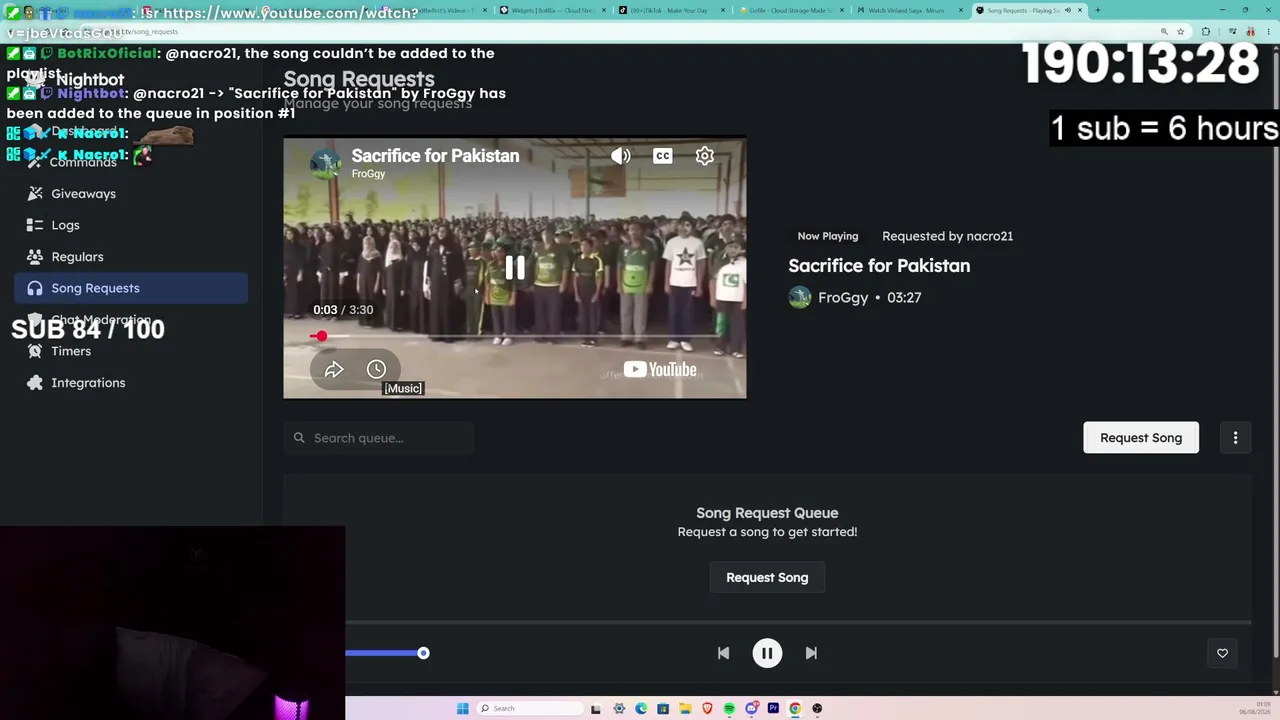Click Request Song in the empty queue

coord(767,578)
